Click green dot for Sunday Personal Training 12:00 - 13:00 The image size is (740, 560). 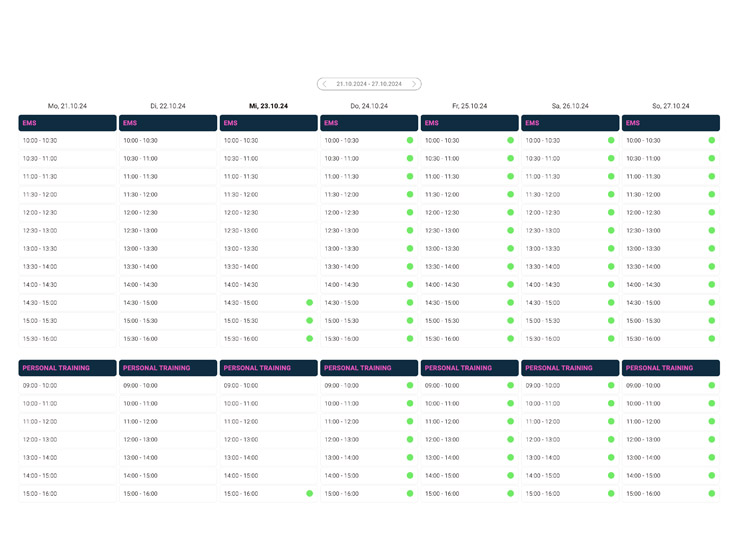coord(712,439)
